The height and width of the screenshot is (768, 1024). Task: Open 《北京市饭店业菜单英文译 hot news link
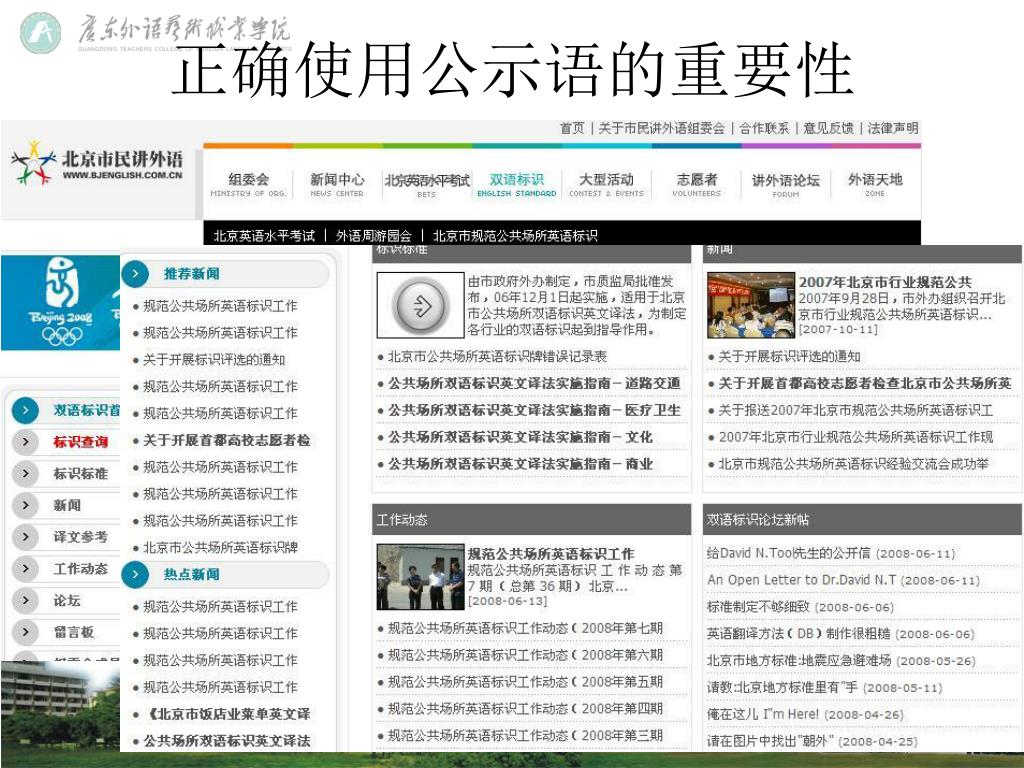pyautogui.click(x=227, y=714)
